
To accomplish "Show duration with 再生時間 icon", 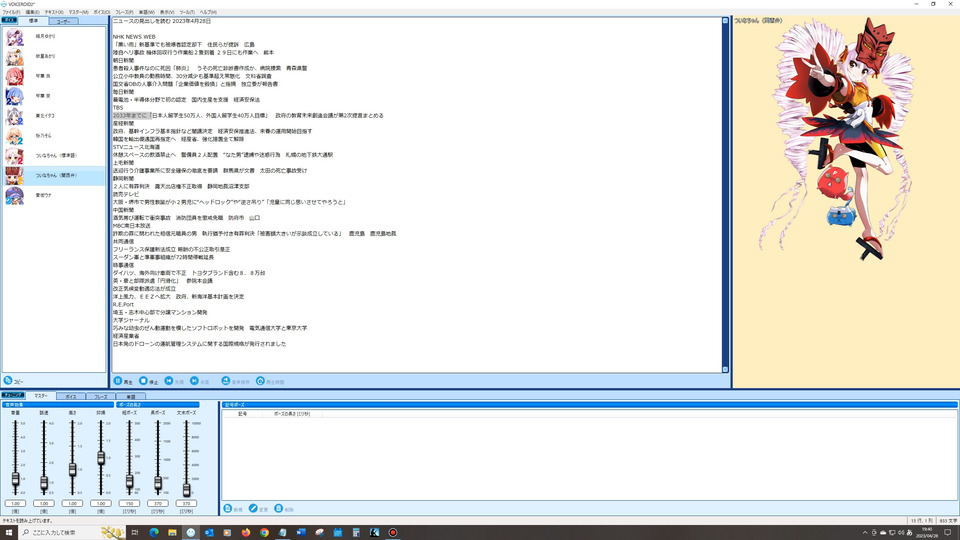I will tap(260, 381).
